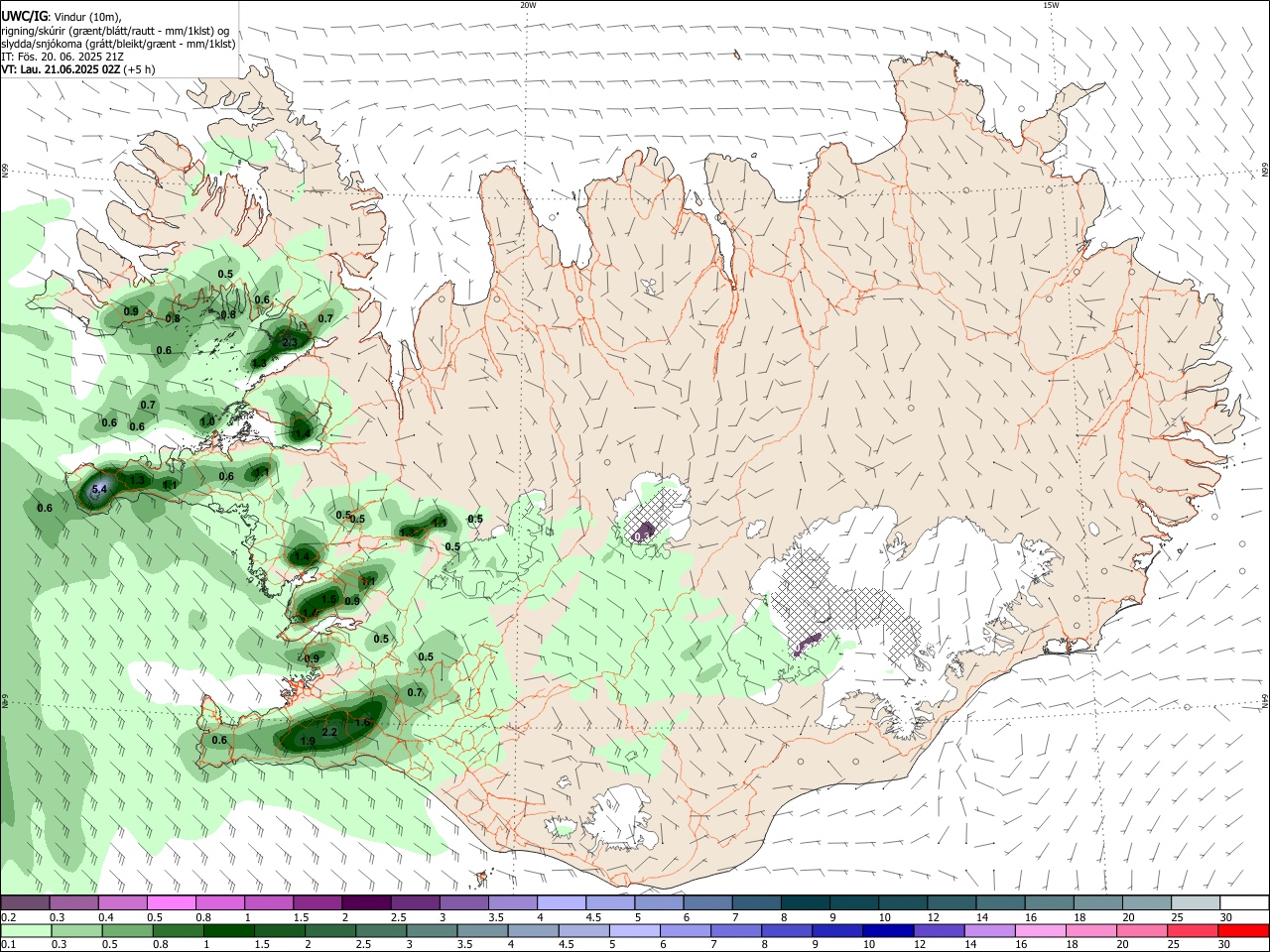This screenshot has height=952, width=1270.
Task: Click the 1.6 precipitation value on the map
Action: tap(362, 723)
